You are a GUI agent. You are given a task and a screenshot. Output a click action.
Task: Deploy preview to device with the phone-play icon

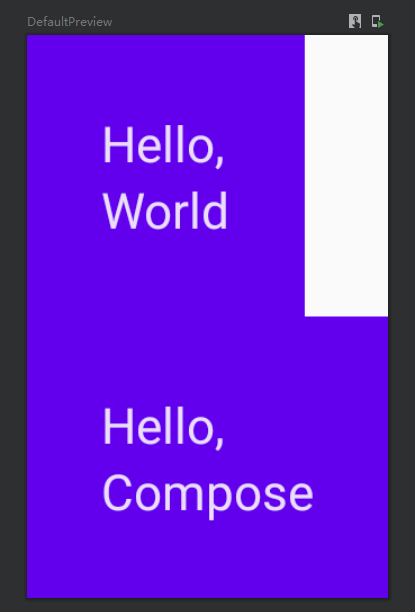pyautogui.click(x=378, y=21)
